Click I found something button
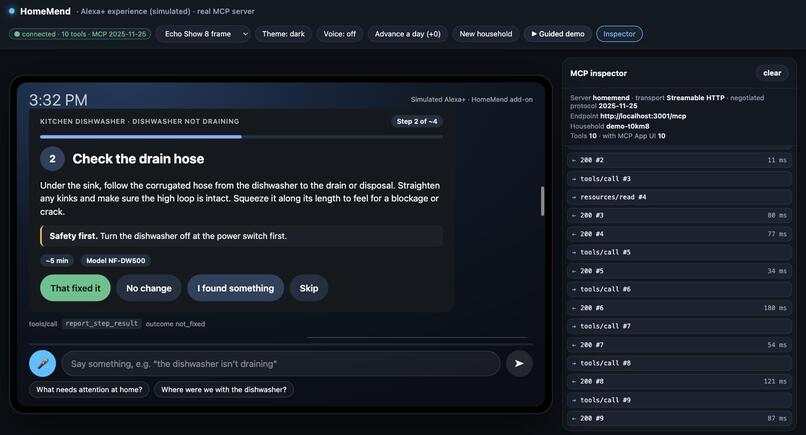The width and height of the screenshot is (806, 435). pos(235,288)
